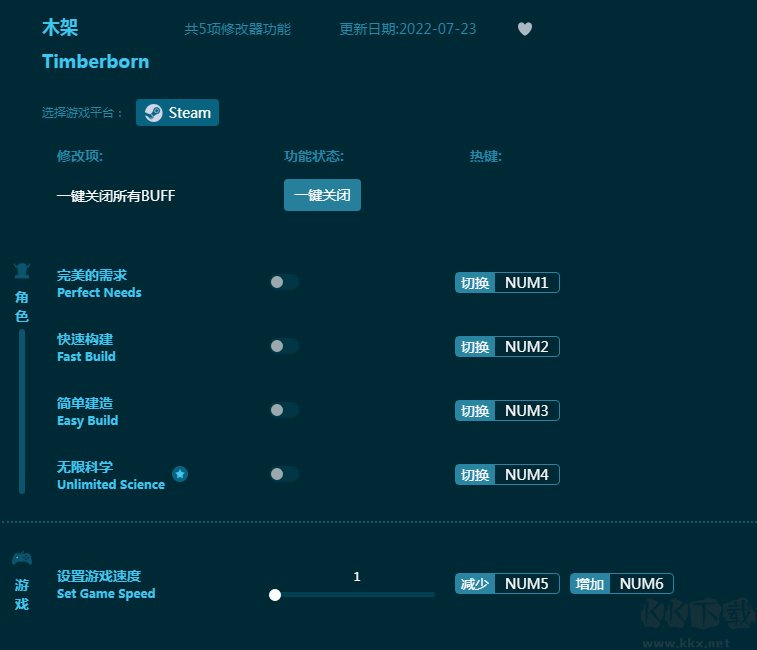
Task: Click the 增加 NUM6 increase hotkey
Action: pyautogui.click(x=621, y=584)
